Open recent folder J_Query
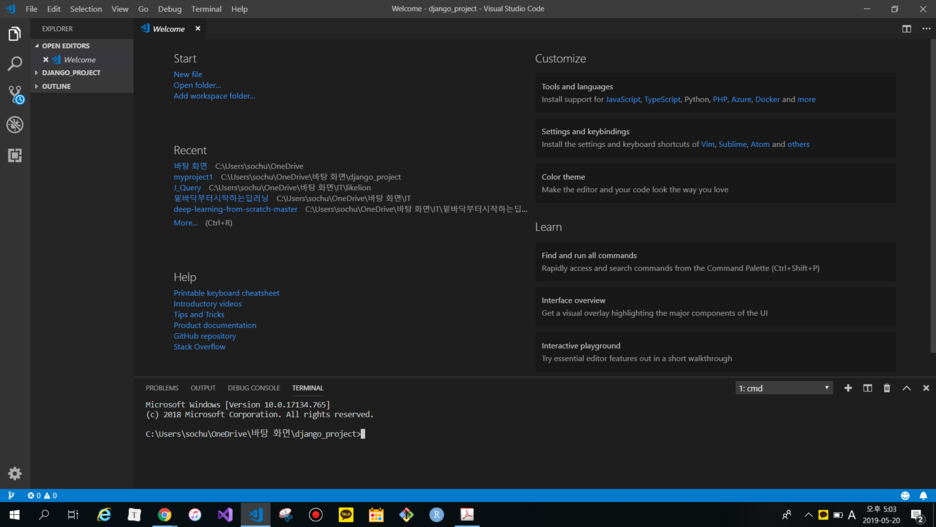 coord(187,187)
